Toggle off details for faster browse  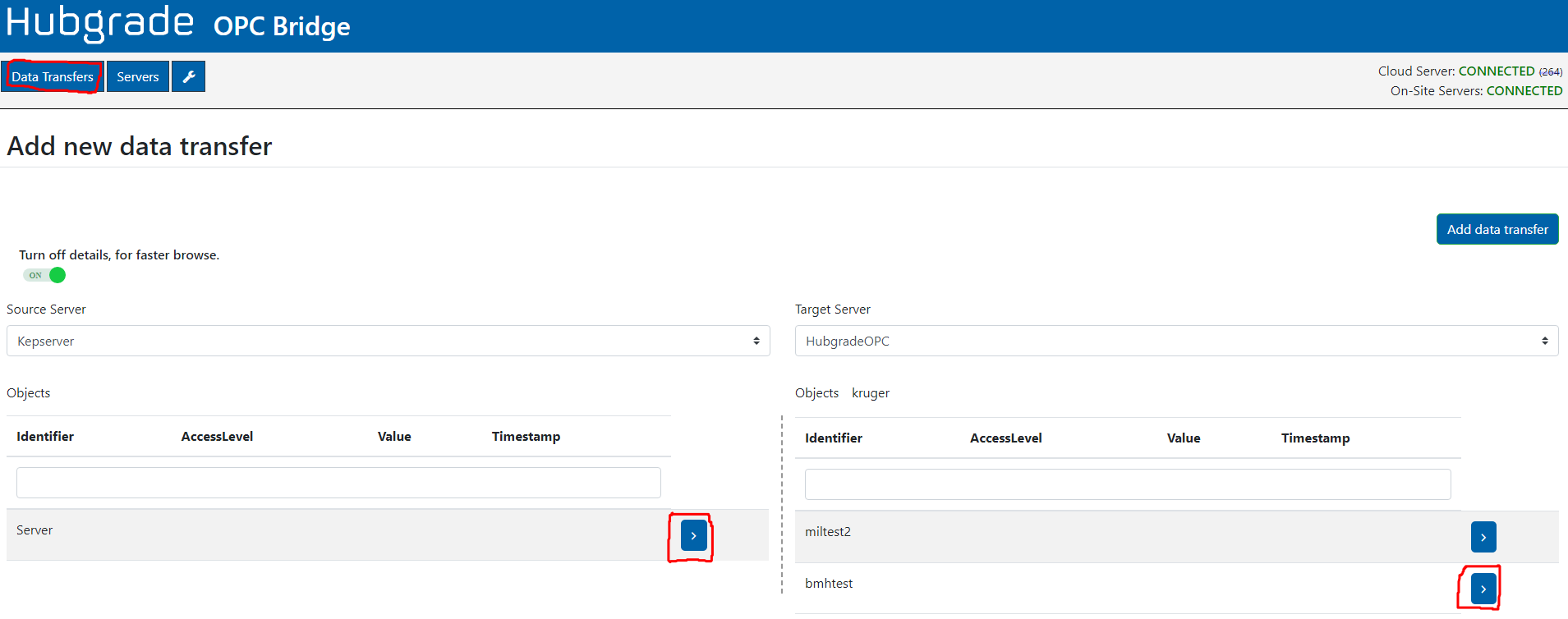click(x=45, y=275)
